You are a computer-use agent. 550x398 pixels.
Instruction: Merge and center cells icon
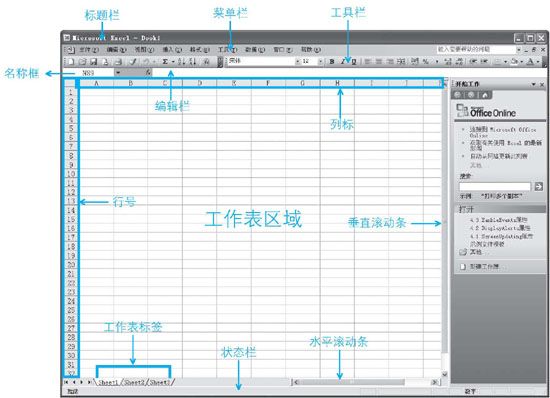(401, 61)
